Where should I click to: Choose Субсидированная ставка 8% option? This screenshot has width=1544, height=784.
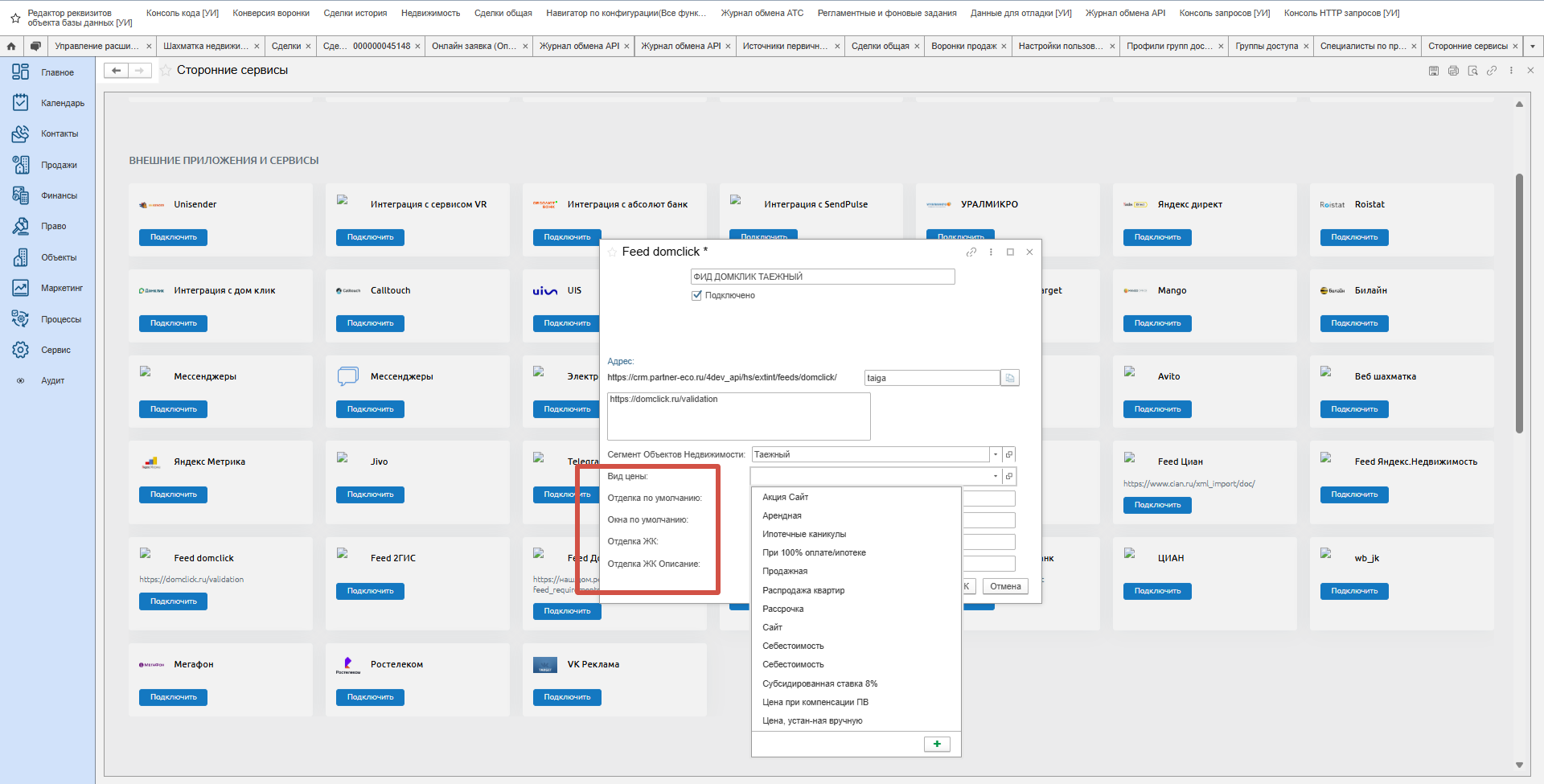click(x=819, y=683)
